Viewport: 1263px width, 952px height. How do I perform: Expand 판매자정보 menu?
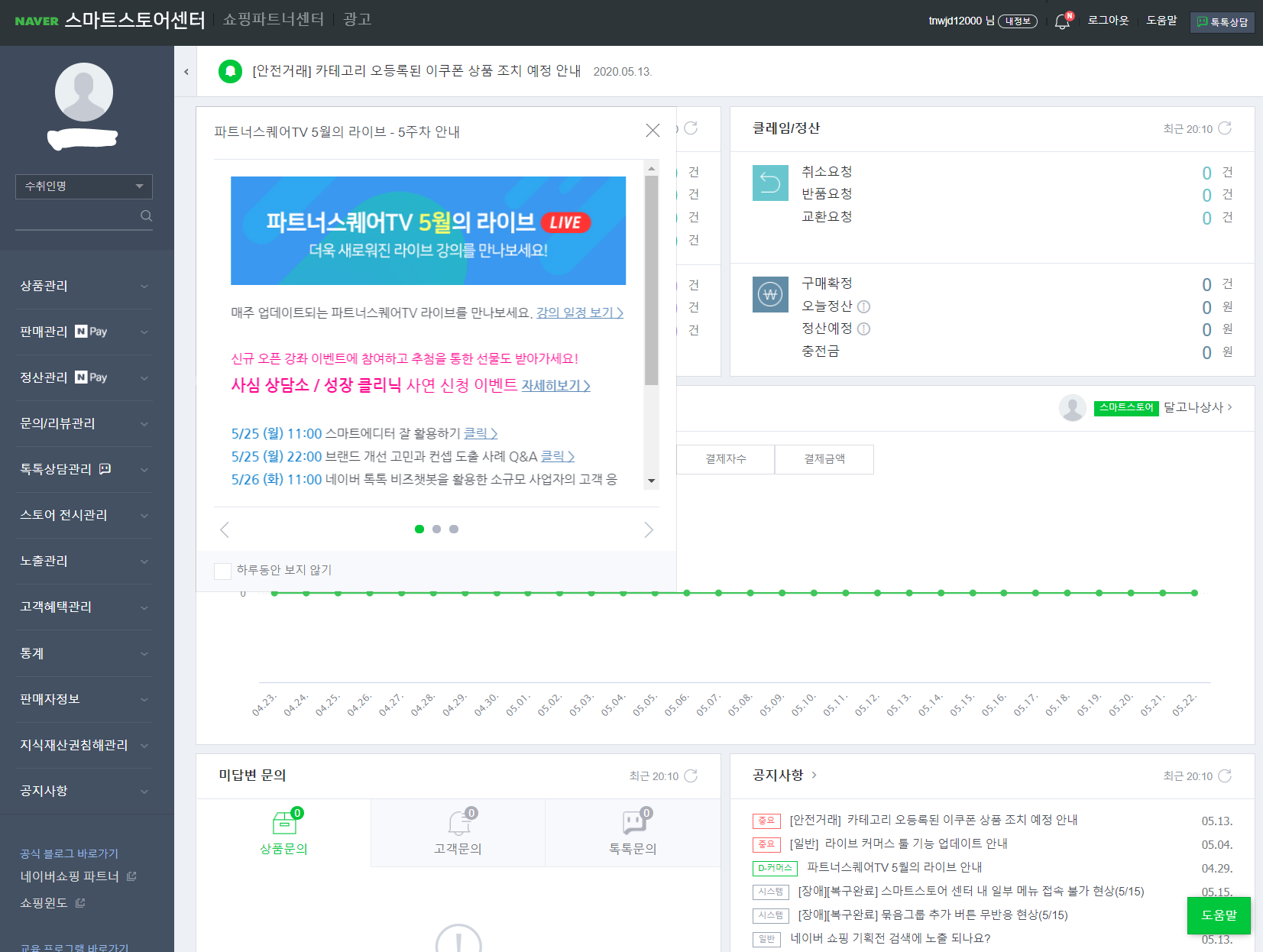(x=84, y=699)
